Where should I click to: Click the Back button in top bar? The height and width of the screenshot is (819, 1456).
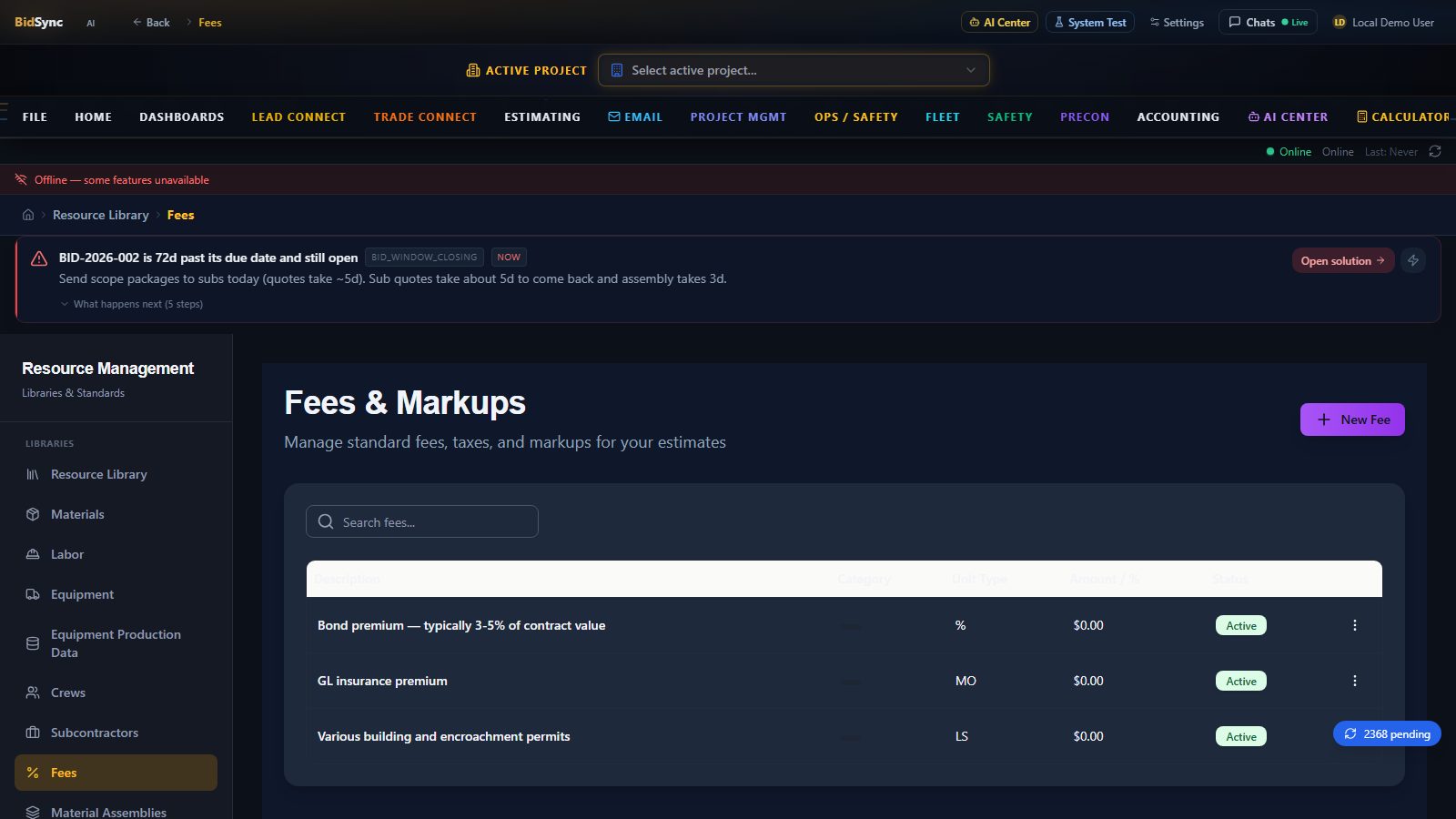[x=151, y=22]
